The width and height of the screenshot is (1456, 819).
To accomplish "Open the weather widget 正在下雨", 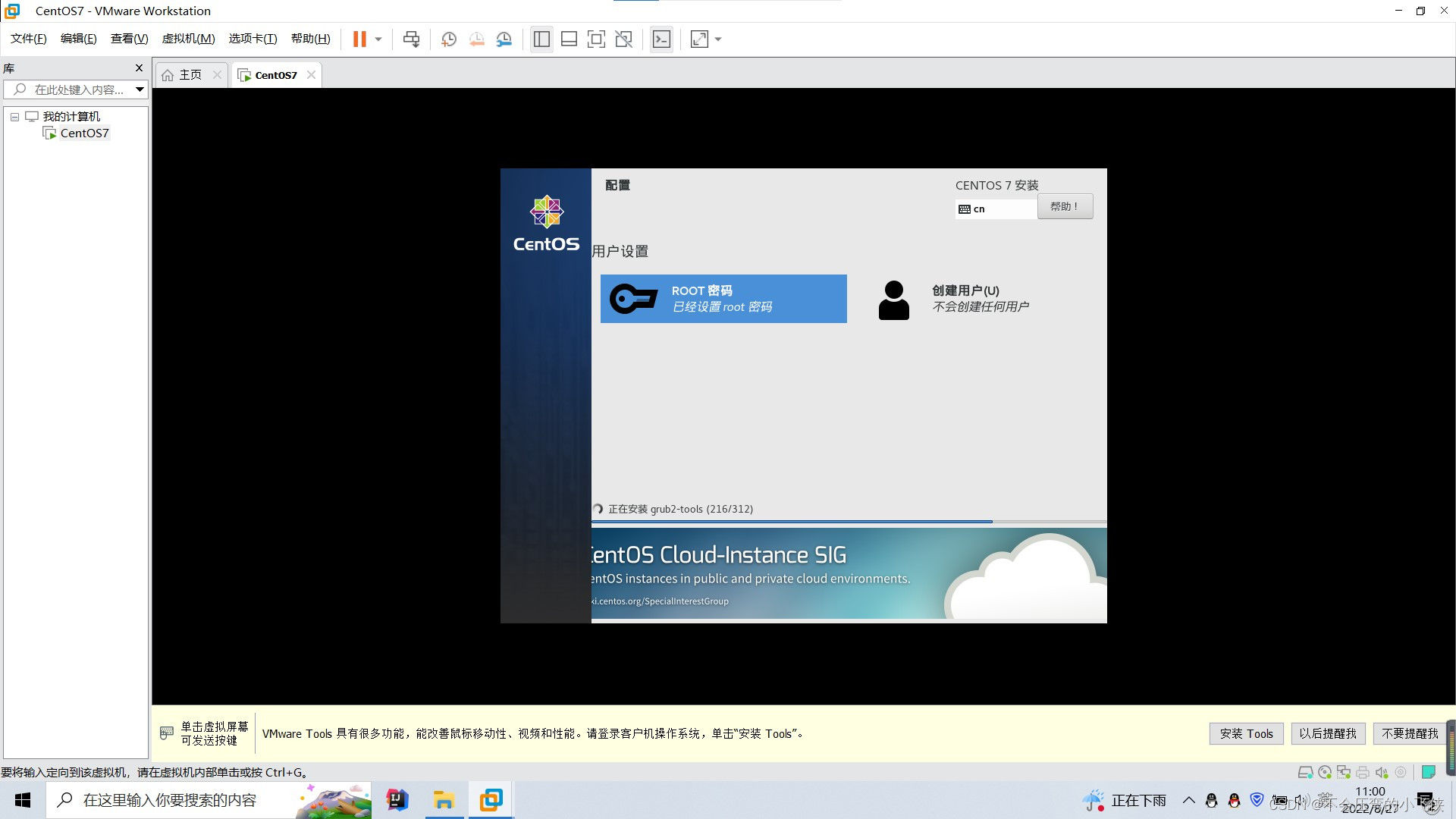I will [x=1125, y=800].
